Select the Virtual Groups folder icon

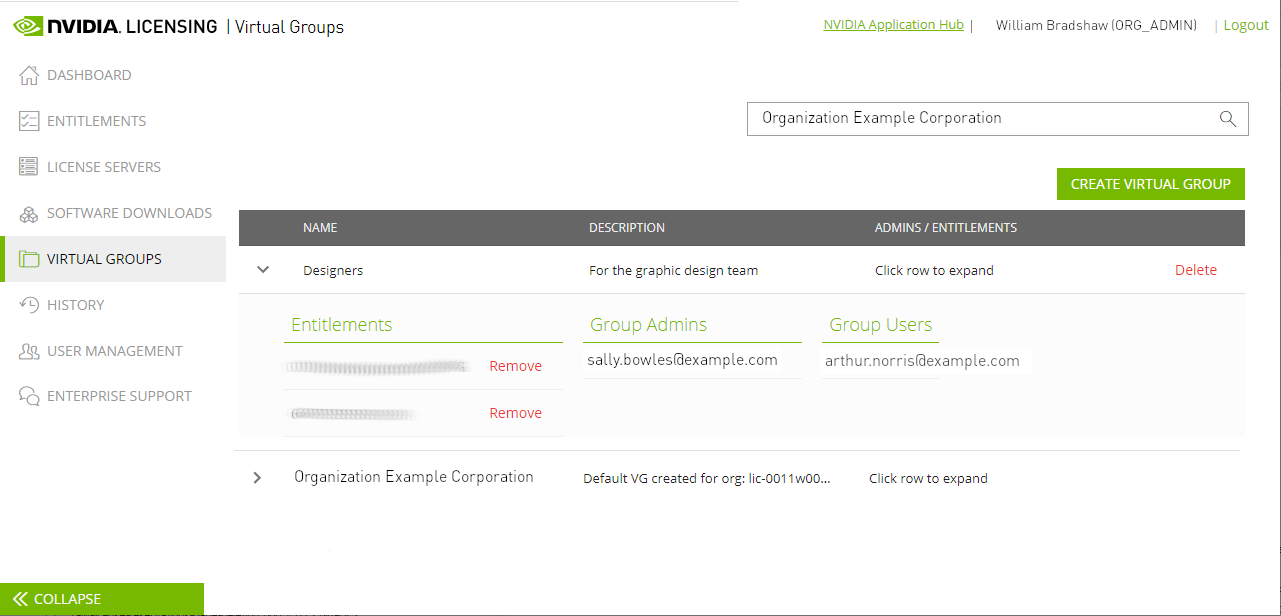28,258
